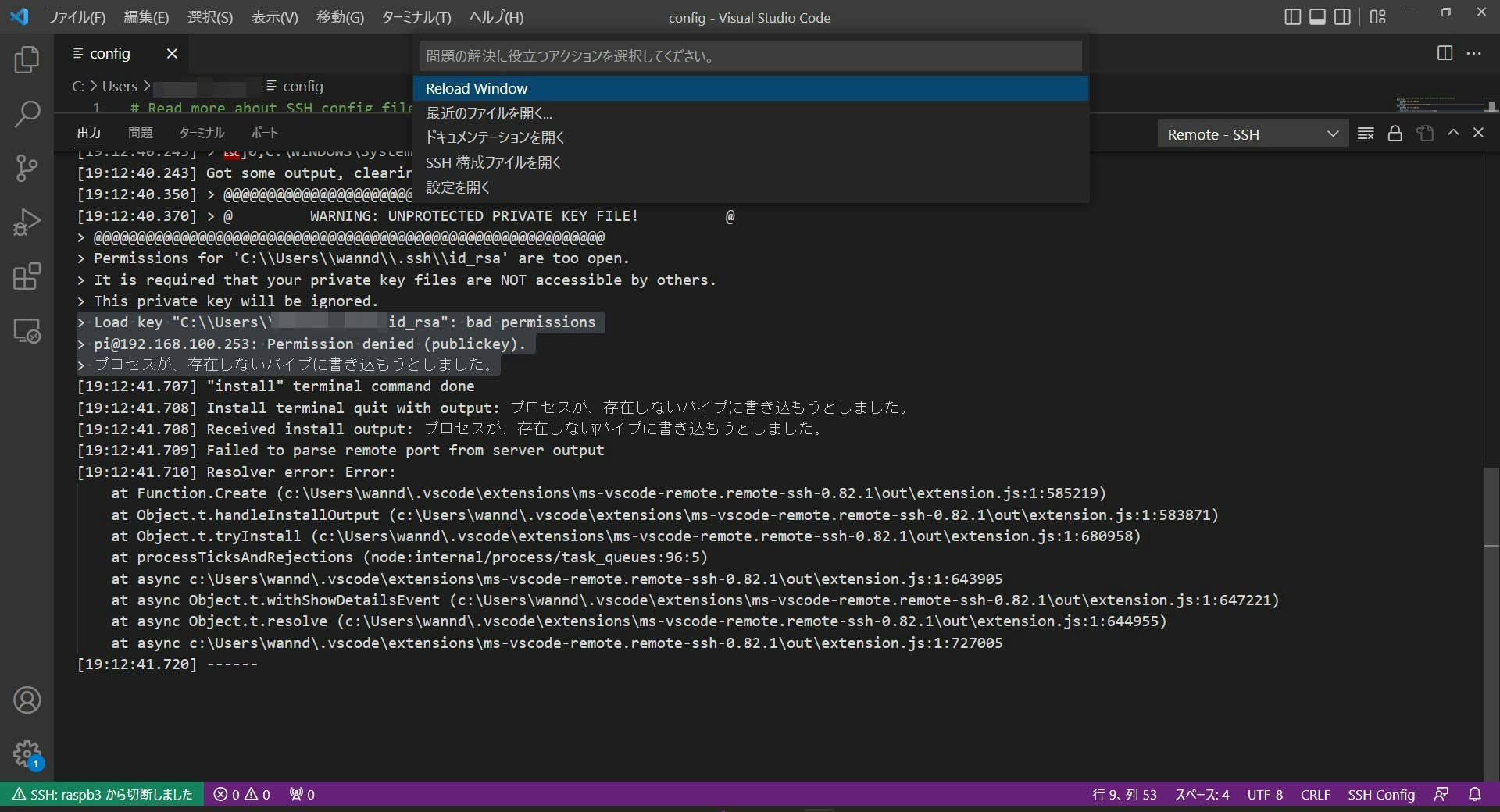Focus the action picker input field
1500x812 pixels.
[750, 56]
